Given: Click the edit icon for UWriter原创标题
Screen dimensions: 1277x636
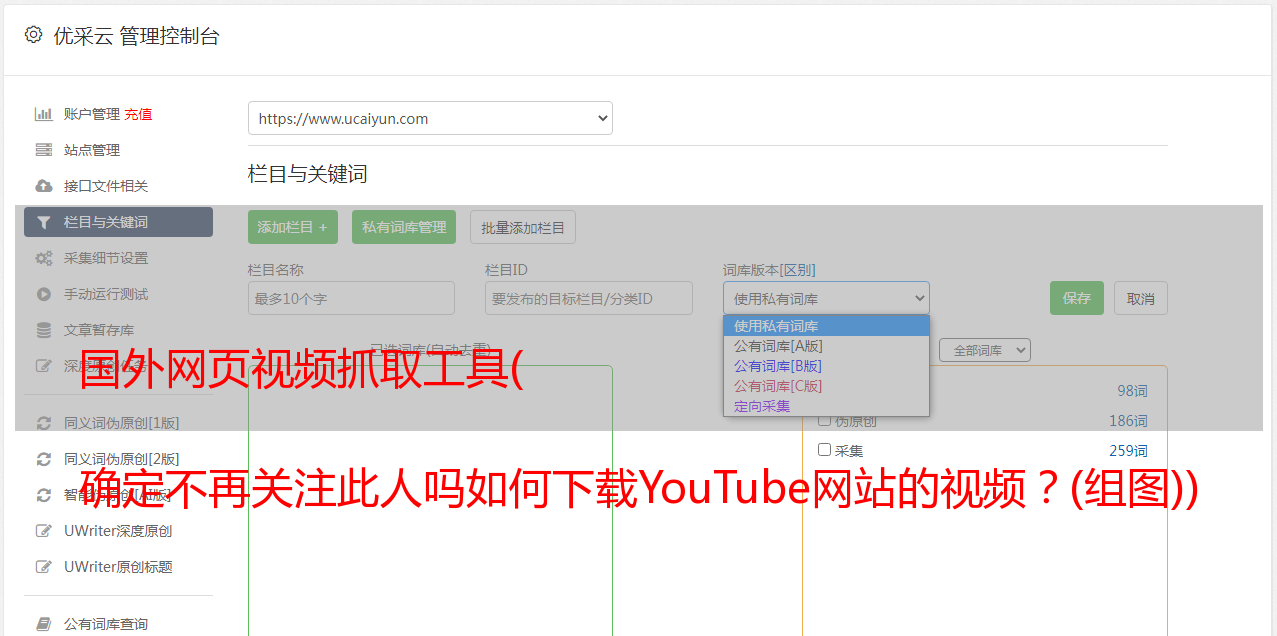Looking at the screenshot, I should click(x=43, y=567).
